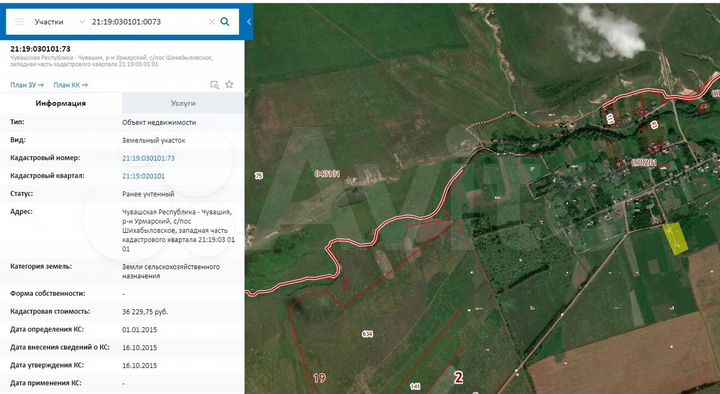Select status value Ранее учтенный
Image resolution: width=720 pixels, height=394 pixels.
click(148, 194)
